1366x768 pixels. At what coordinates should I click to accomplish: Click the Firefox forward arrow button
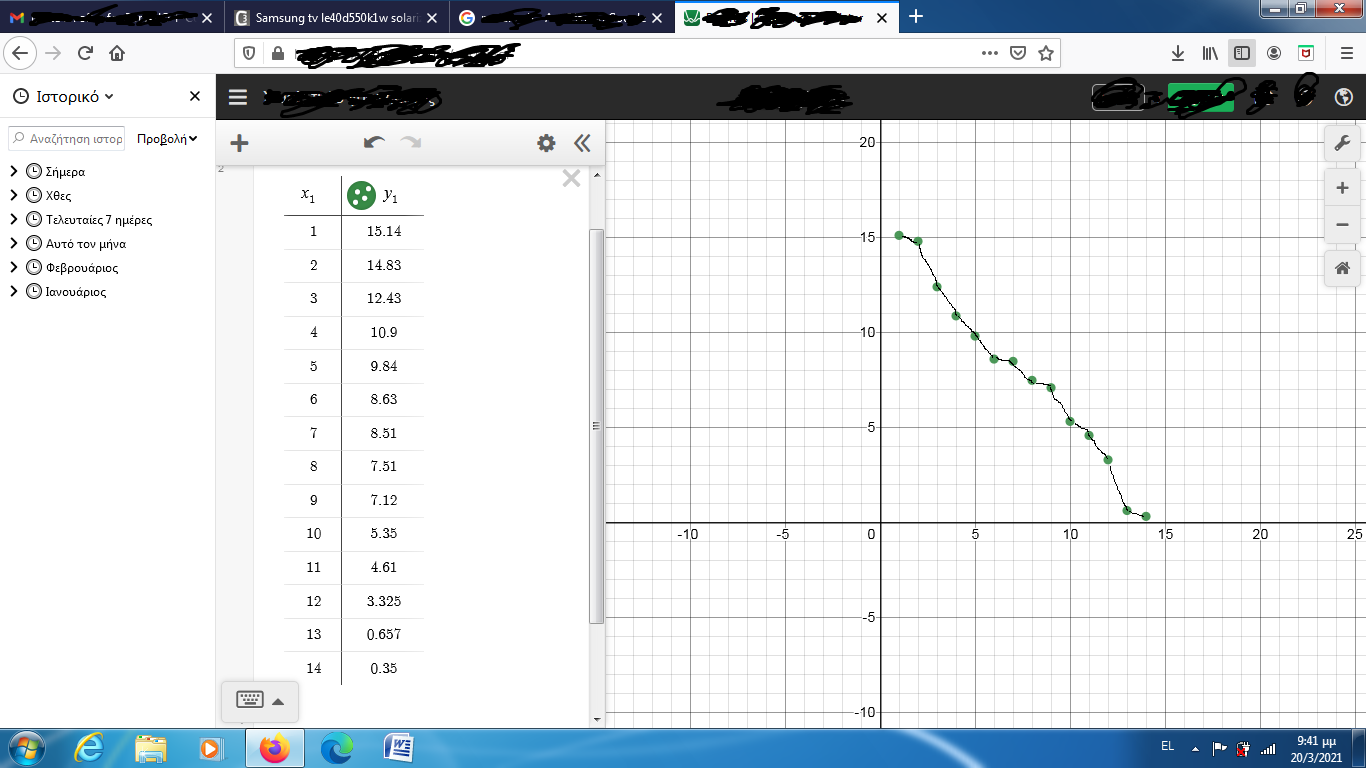click(54, 53)
